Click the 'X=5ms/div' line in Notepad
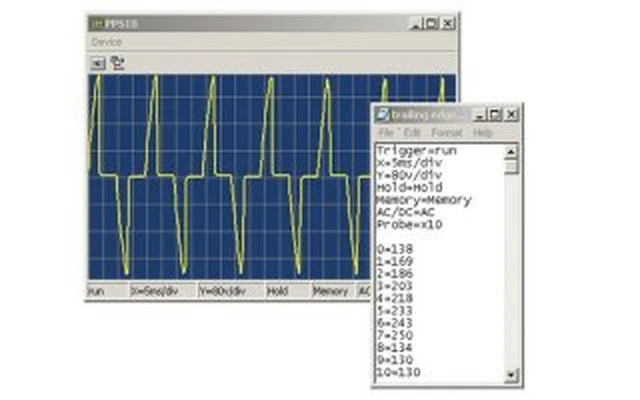The height and width of the screenshot is (400, 640). (409, 163)
